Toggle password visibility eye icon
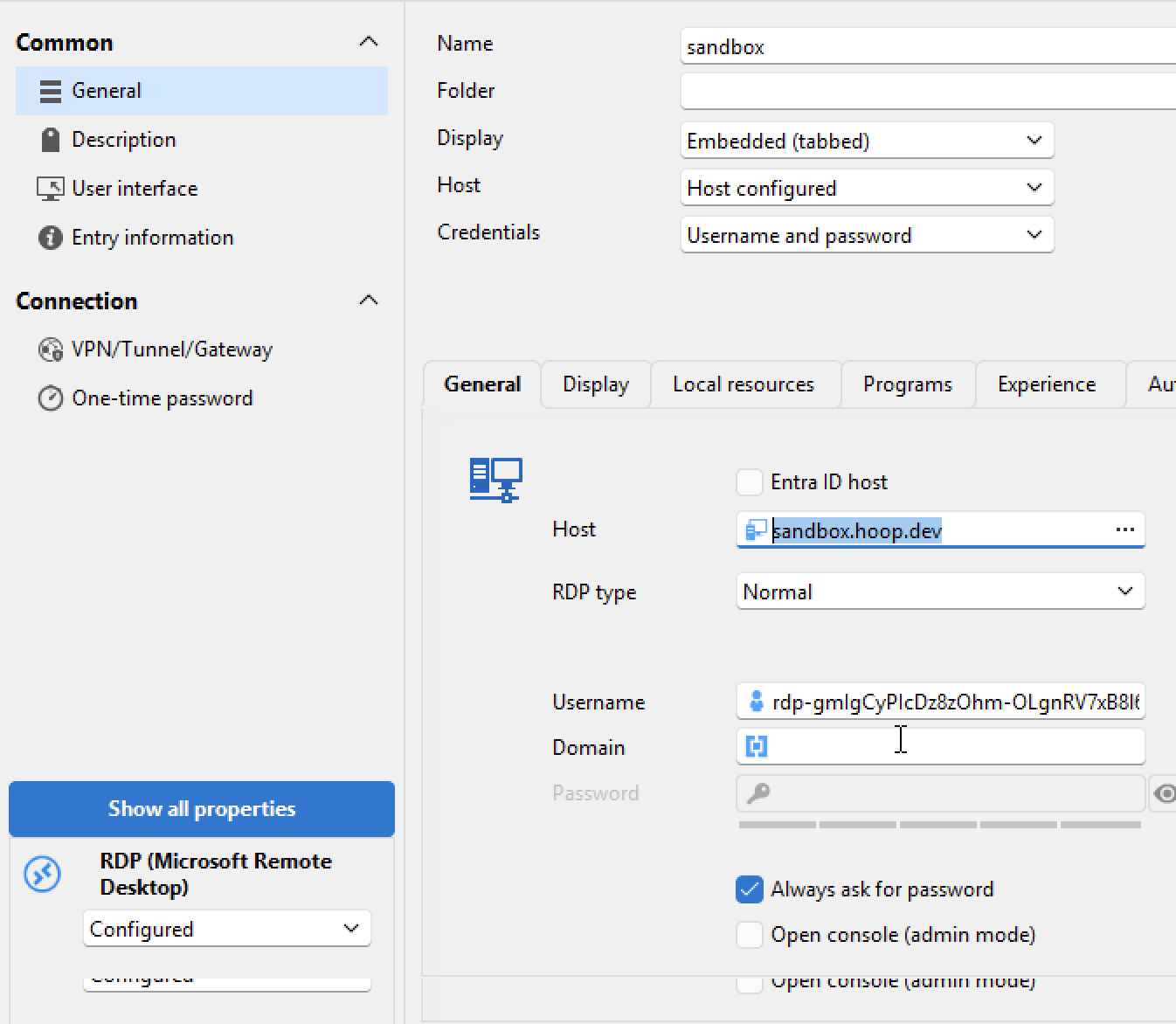 [1165, 793]
